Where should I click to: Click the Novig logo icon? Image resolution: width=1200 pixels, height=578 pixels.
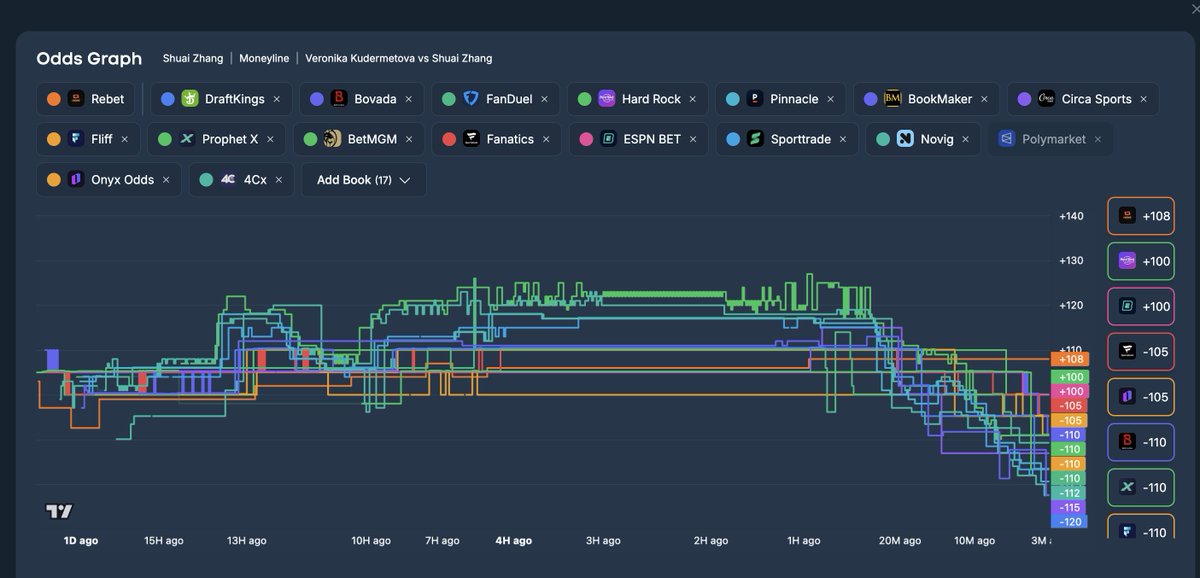pos(905,139)
